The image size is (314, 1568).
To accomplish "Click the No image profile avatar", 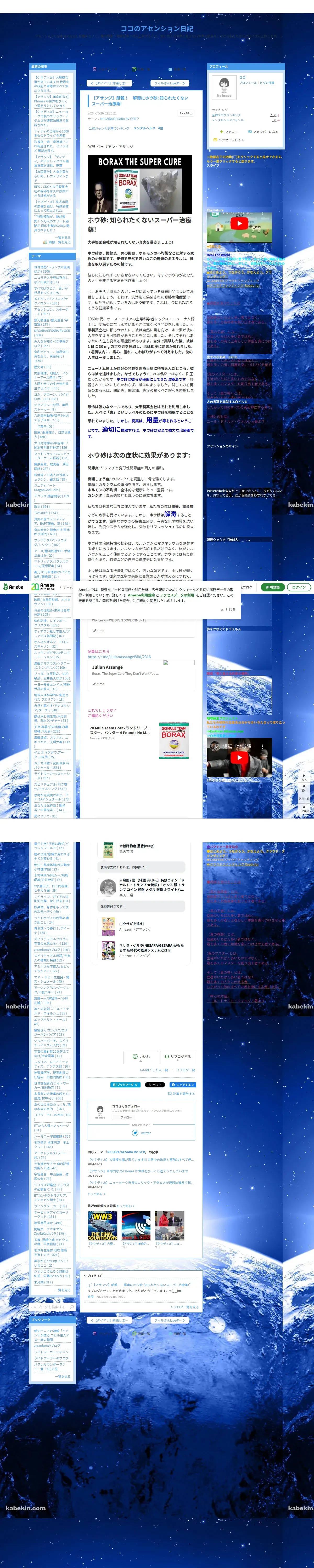I will coord(224,88).
